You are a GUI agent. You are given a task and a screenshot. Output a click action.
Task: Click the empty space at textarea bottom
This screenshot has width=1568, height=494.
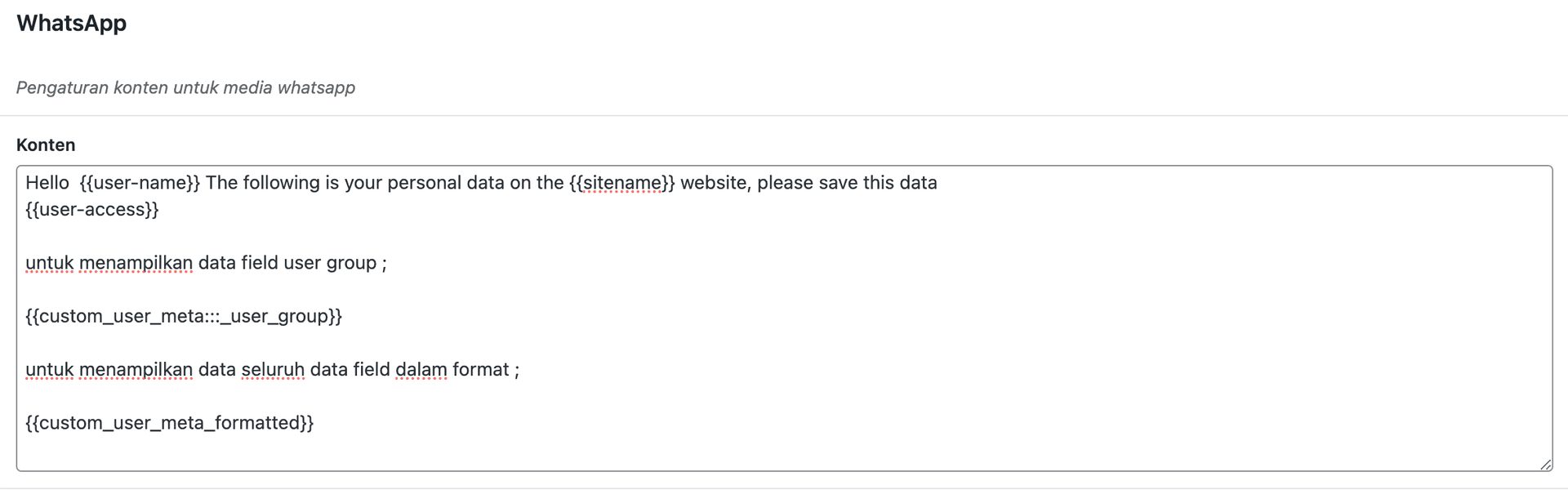(x=735, y=452)
